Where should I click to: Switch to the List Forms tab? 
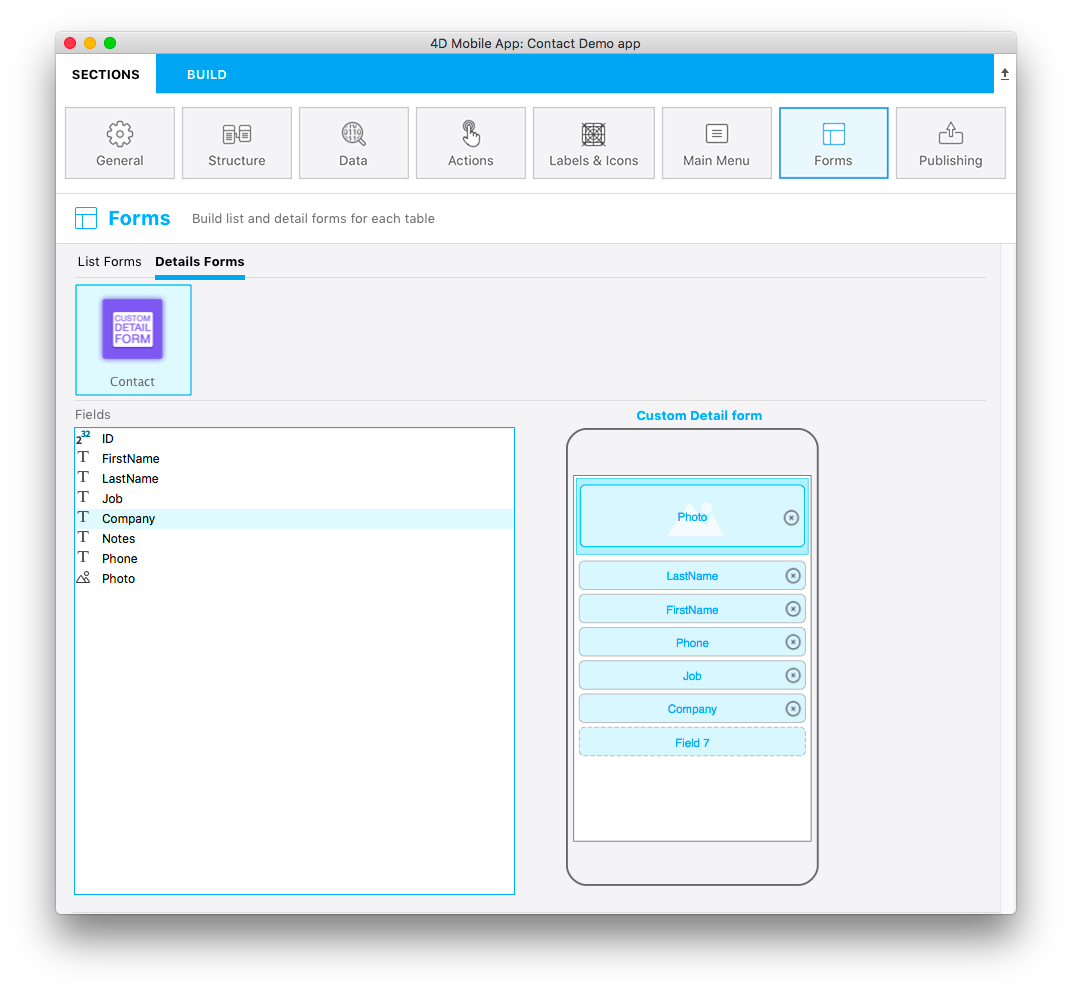pos(109,262)
